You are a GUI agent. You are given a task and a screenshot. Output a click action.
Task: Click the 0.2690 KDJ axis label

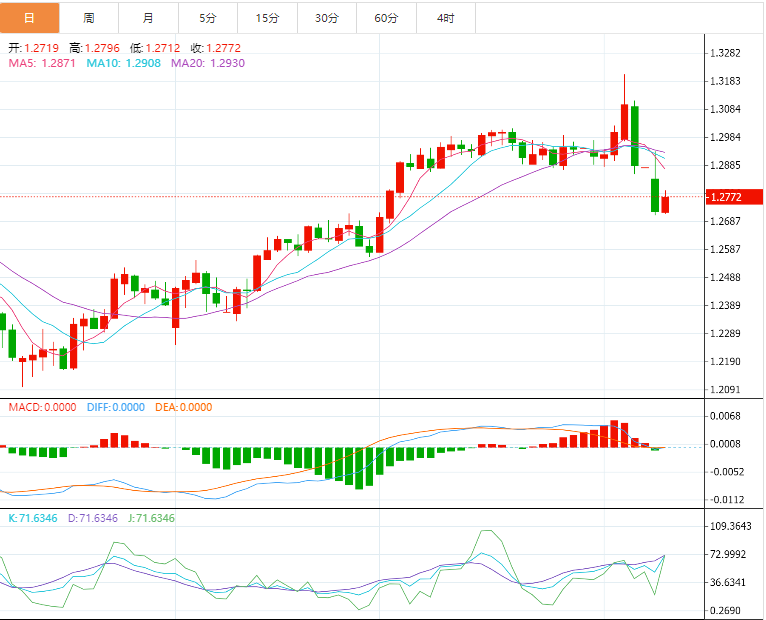pos(725,611)
